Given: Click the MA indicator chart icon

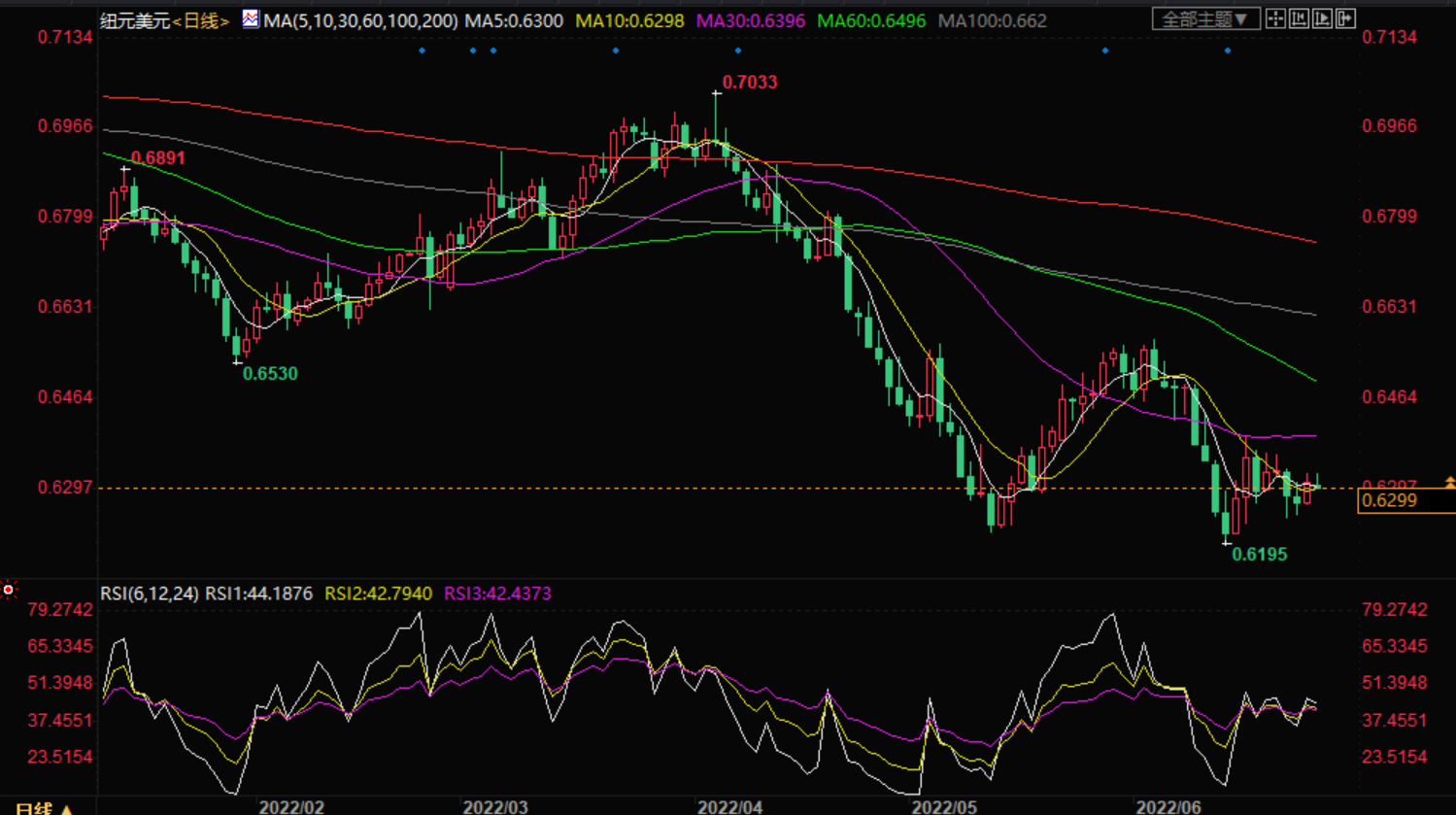Looking at the screenshot, I should coord(251,18).
